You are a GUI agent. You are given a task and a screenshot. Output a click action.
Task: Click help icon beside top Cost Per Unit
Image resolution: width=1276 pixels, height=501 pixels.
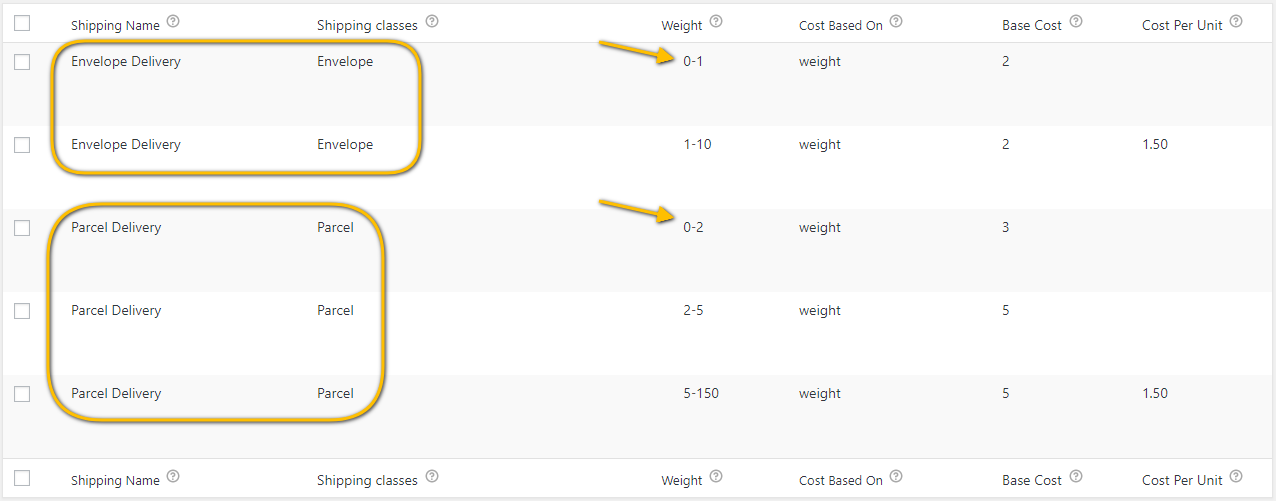click(x=1236, y=22)
